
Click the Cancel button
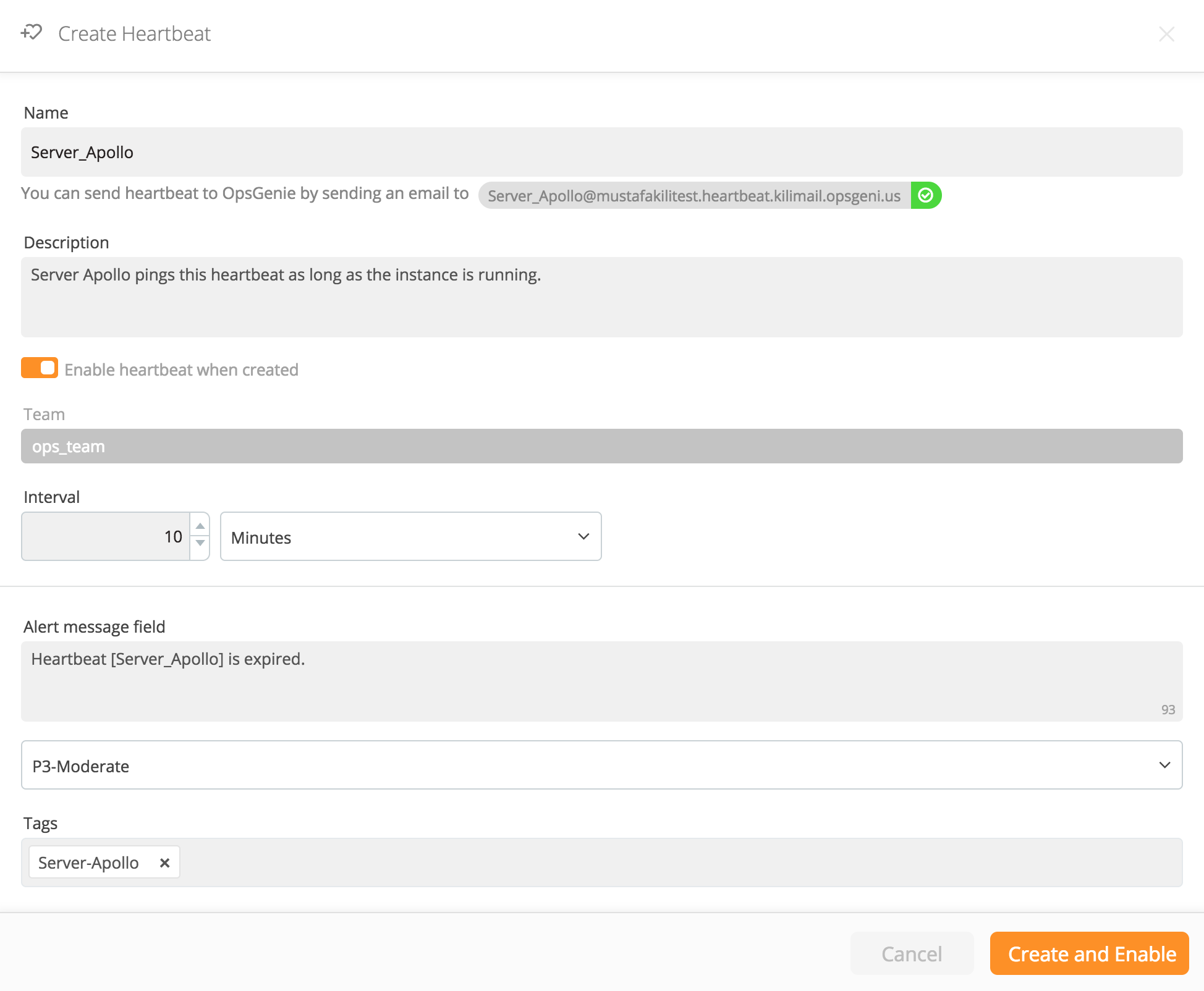911,953
